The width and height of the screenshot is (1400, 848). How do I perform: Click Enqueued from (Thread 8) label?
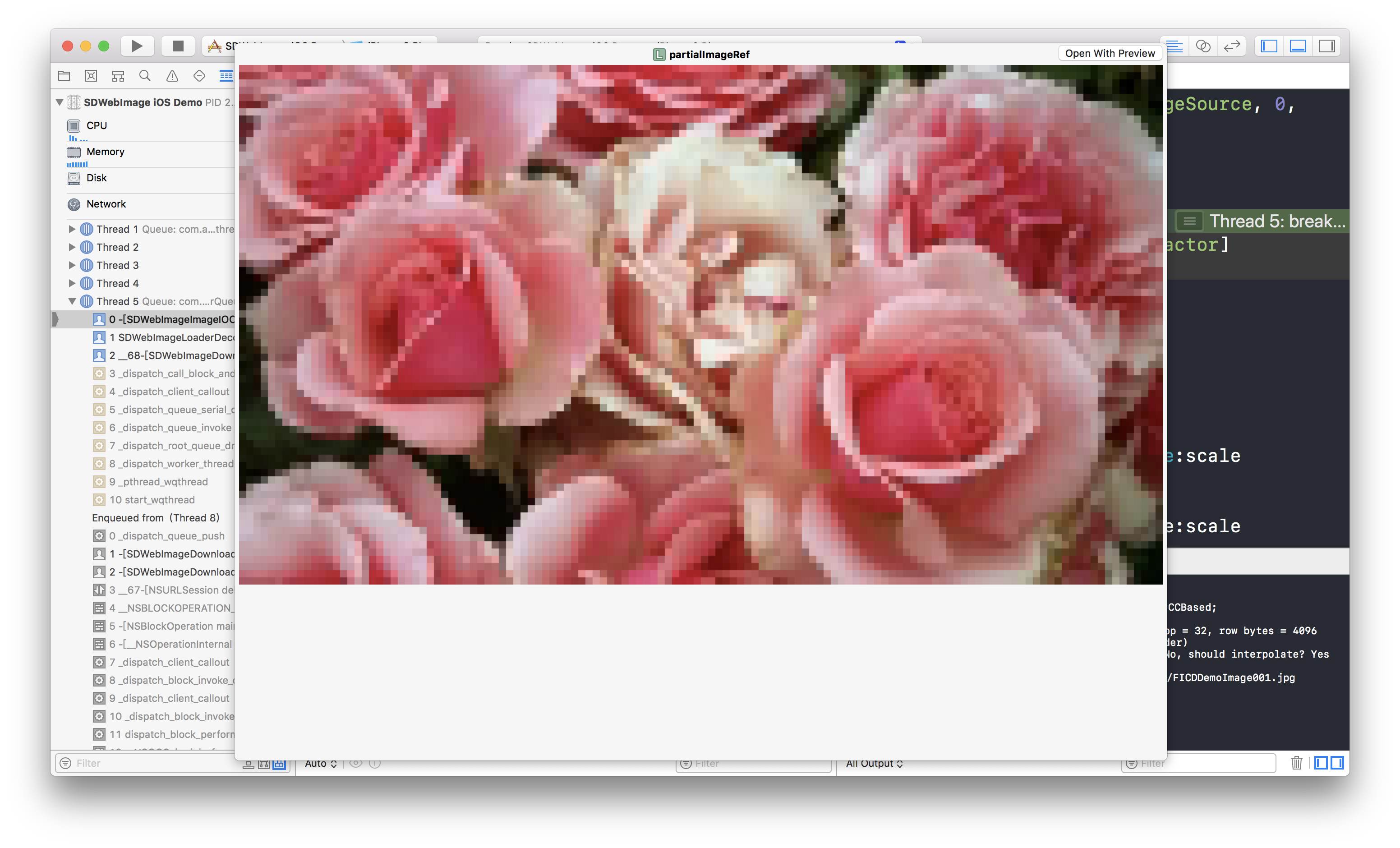[156, 518]
